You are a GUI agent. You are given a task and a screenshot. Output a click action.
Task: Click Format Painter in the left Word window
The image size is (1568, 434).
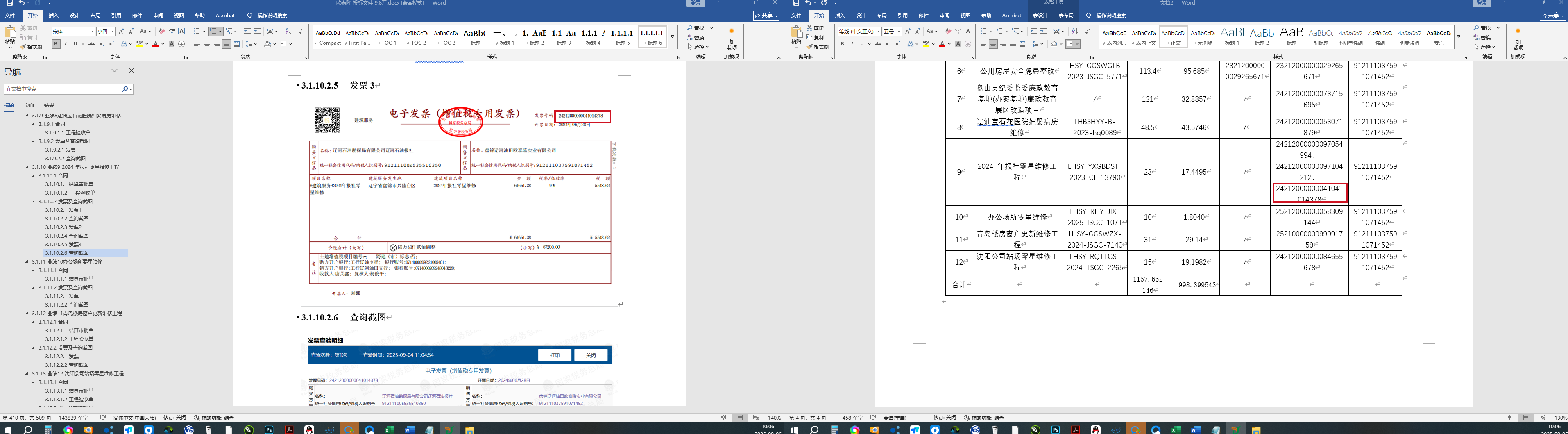point(31,47)
